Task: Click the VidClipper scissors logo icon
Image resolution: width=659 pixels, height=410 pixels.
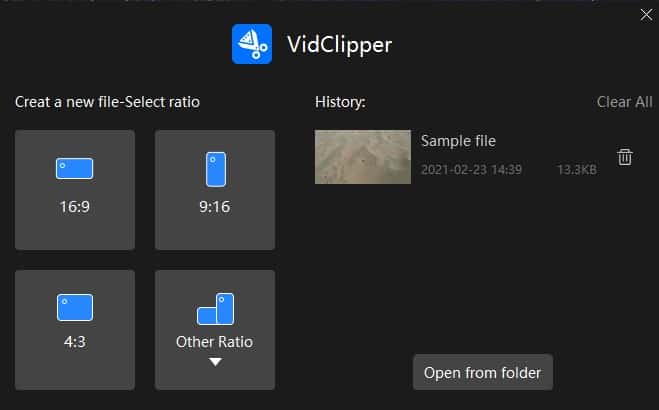Action: (252, 44)
